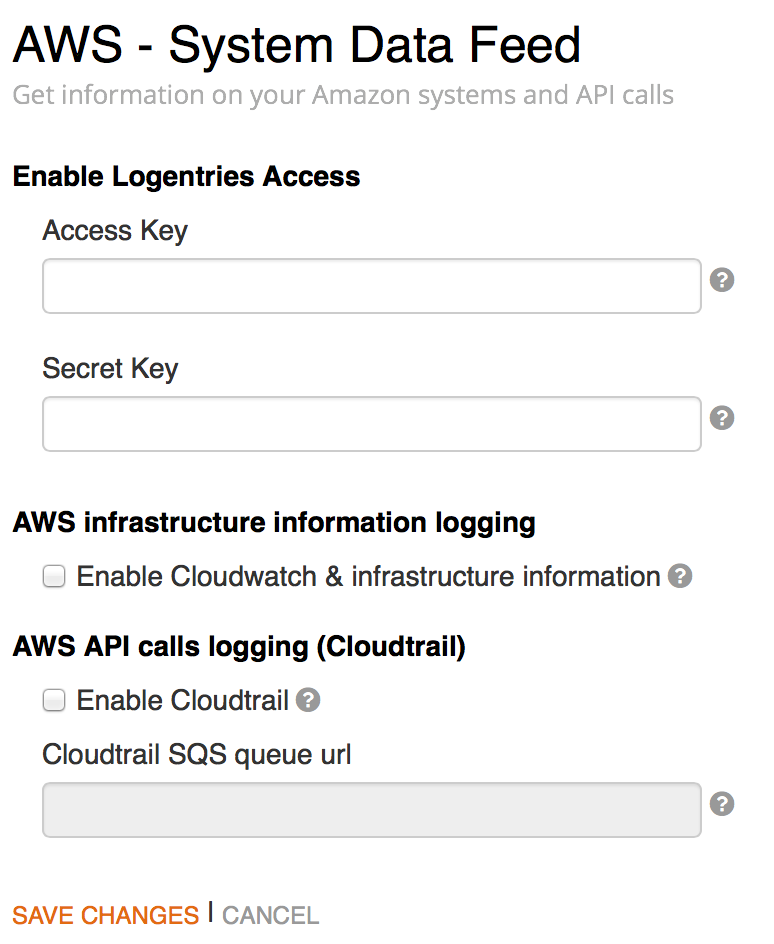This screenshot has height=944, width=774.
Task: Open the help icon next to Enable Cloudtrail
Action: 308,700
